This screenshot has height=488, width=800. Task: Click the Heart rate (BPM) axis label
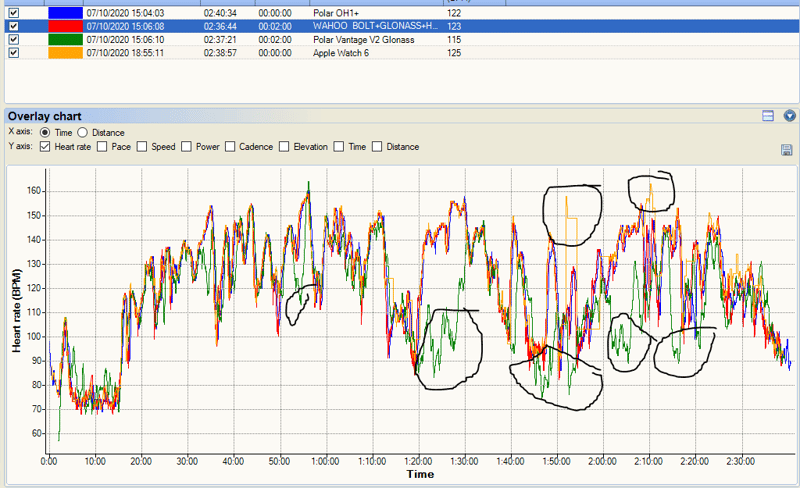17,311
